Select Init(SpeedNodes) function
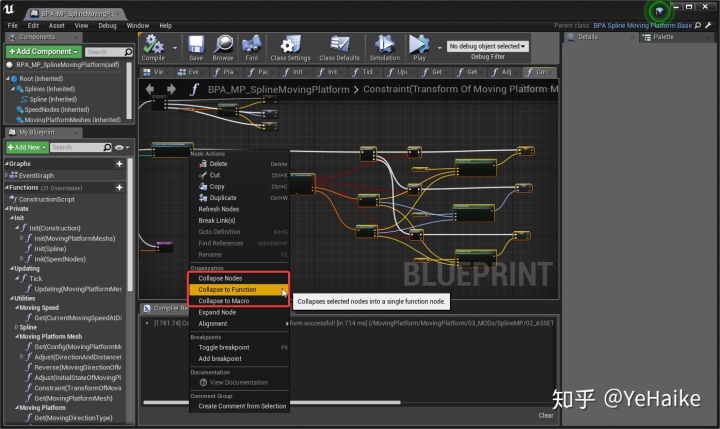The width and height of the screenshot is (720, 429). [60, 259]
